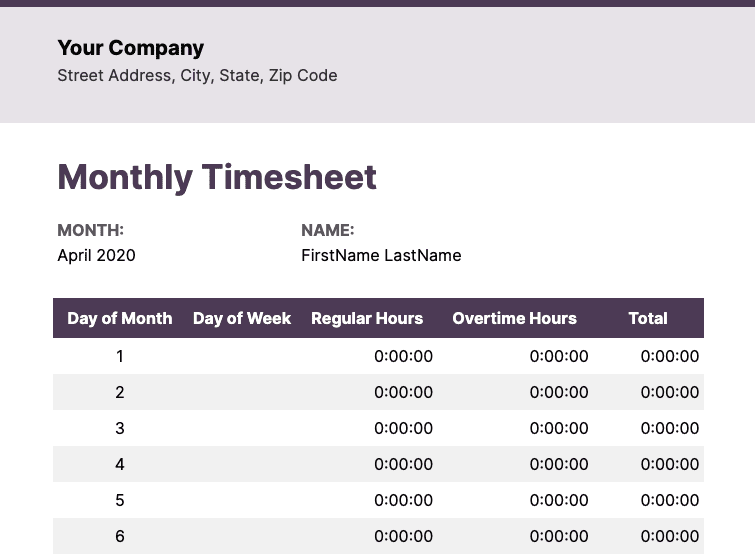The image size is (755, 555).
Task: Click the MONTH label
Action: click(90, 230)
